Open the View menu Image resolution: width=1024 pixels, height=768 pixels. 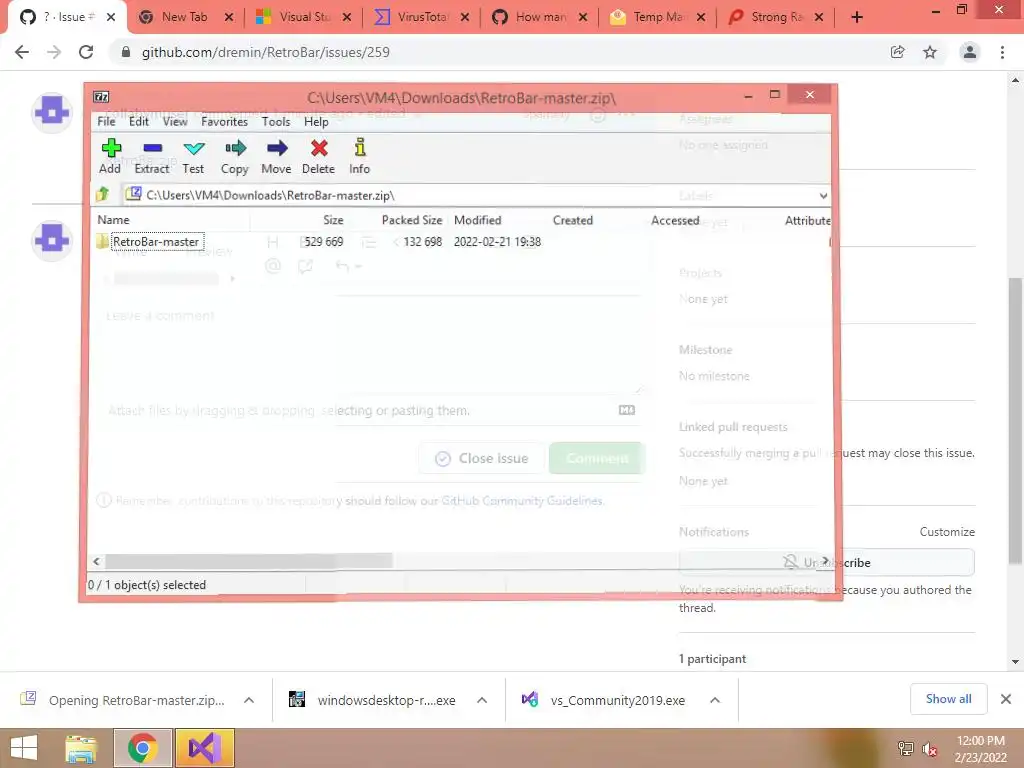(x=175, y=121)
